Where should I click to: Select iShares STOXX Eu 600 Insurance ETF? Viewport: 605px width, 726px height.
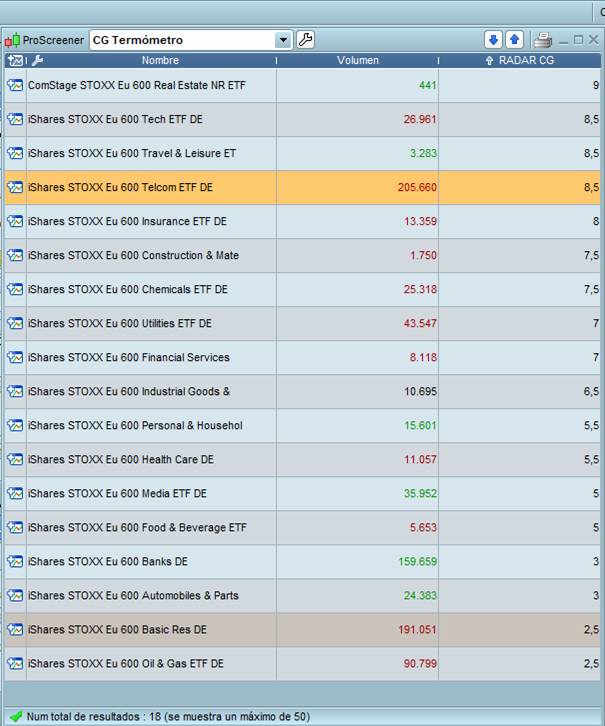coord(127,221)
